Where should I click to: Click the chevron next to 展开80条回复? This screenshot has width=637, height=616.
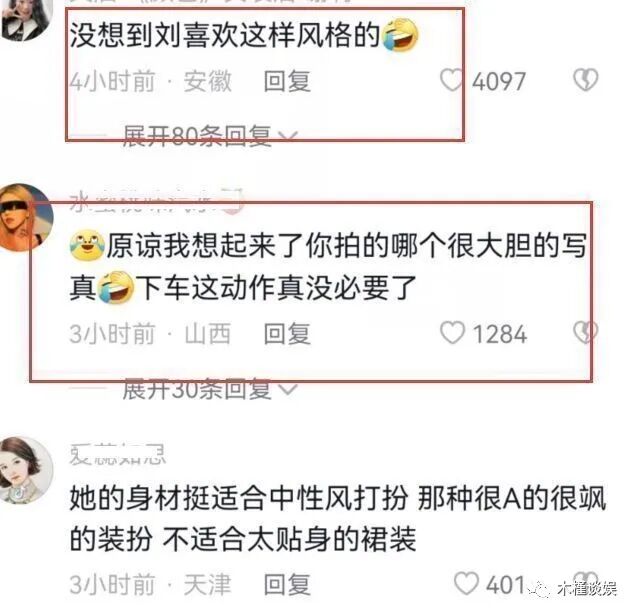pyautogui.click(x=289, y=137)
